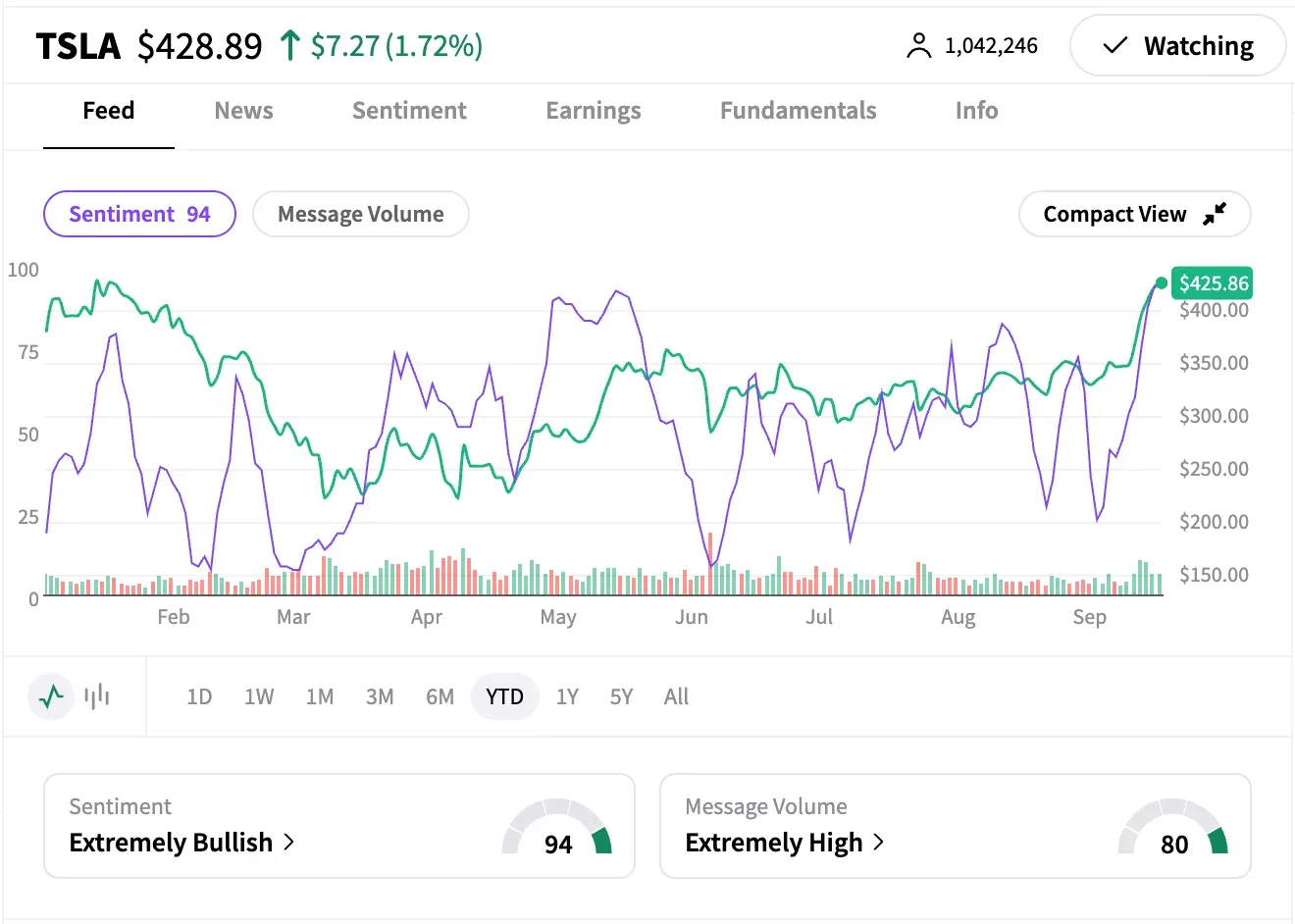Click the 25 sentiment axis label
This screenshot has width=1295, height=924.
28,517
